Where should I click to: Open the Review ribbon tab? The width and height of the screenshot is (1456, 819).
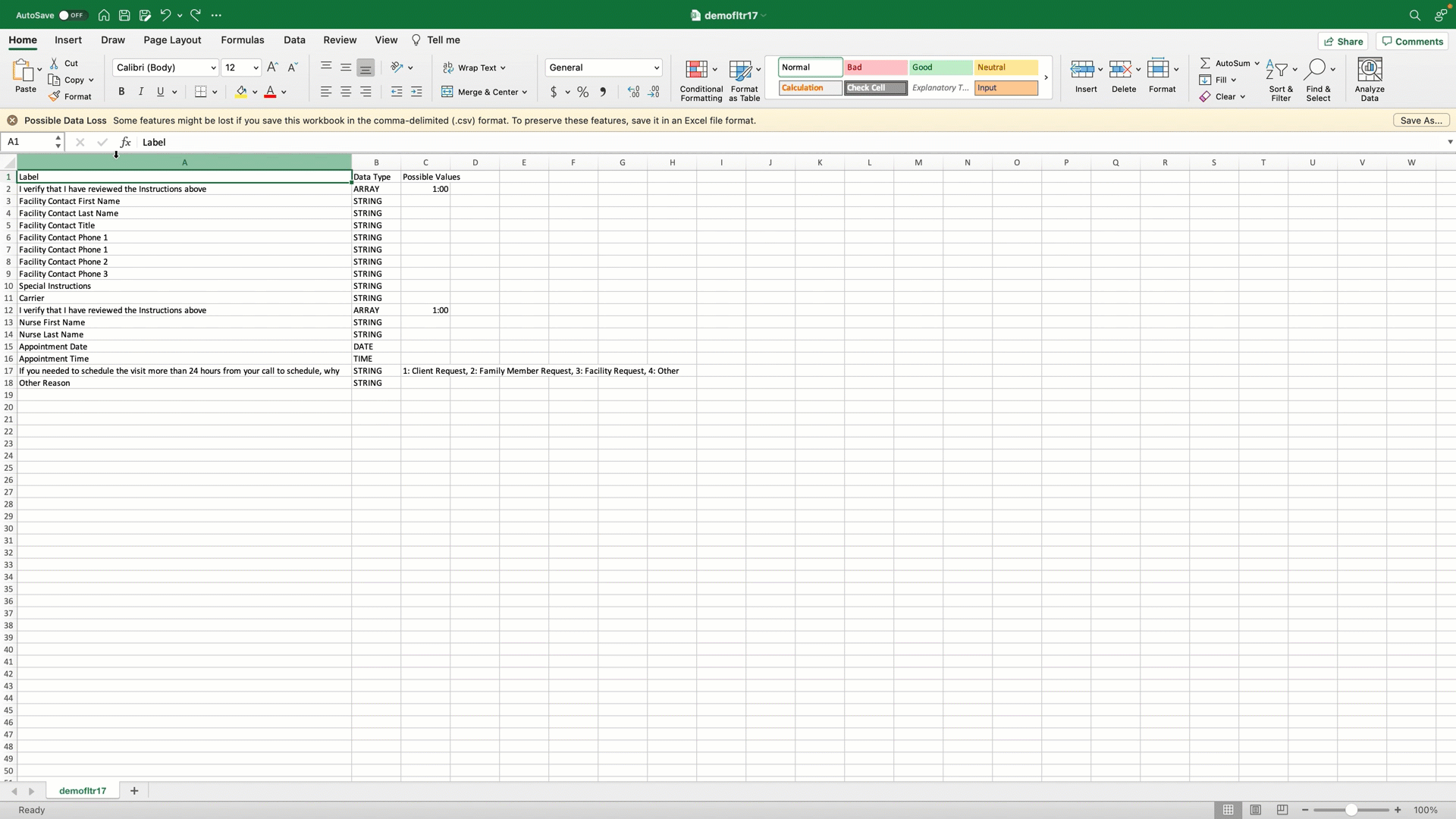[340, 40]
